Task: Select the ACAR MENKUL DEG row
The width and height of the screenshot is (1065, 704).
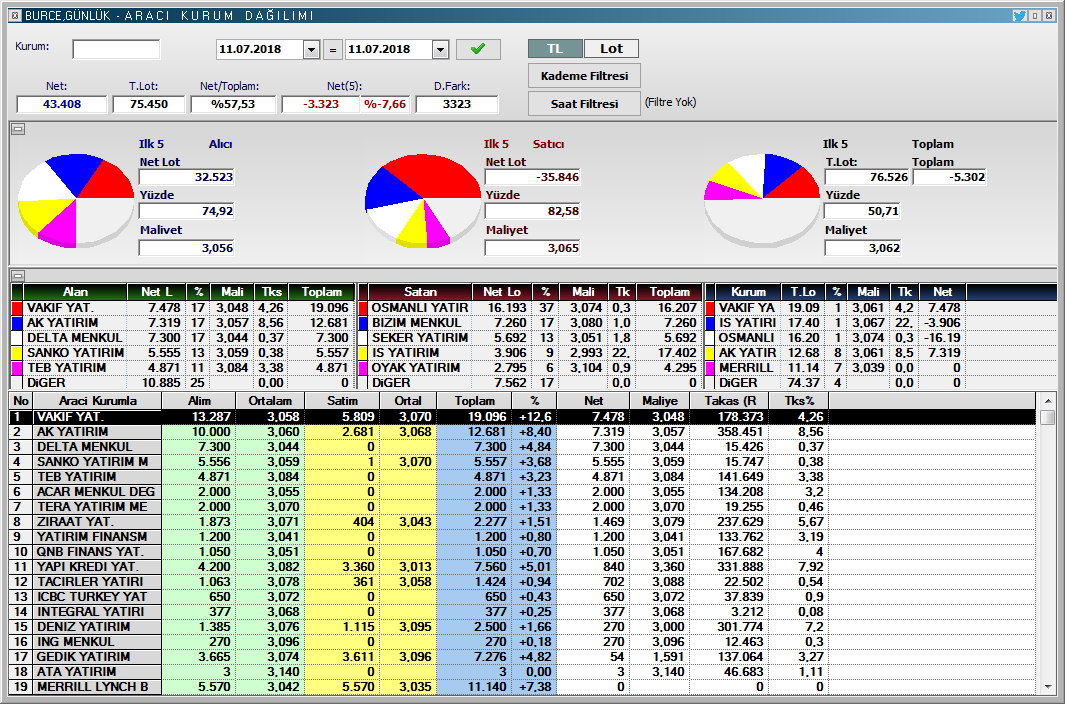Action: [x=522, y=491]
